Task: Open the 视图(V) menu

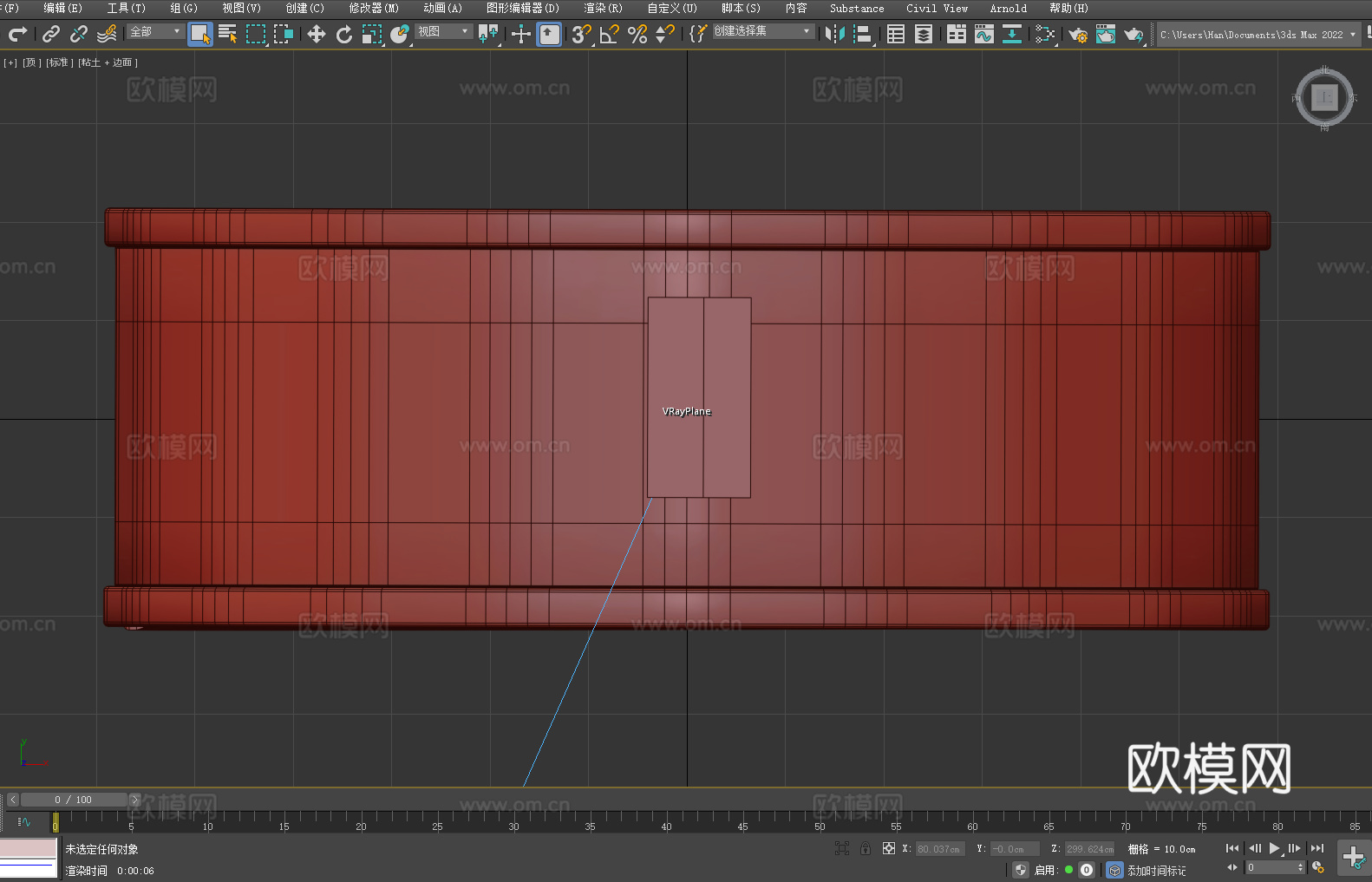Action: pyautogui.click(x=241, y=8)
